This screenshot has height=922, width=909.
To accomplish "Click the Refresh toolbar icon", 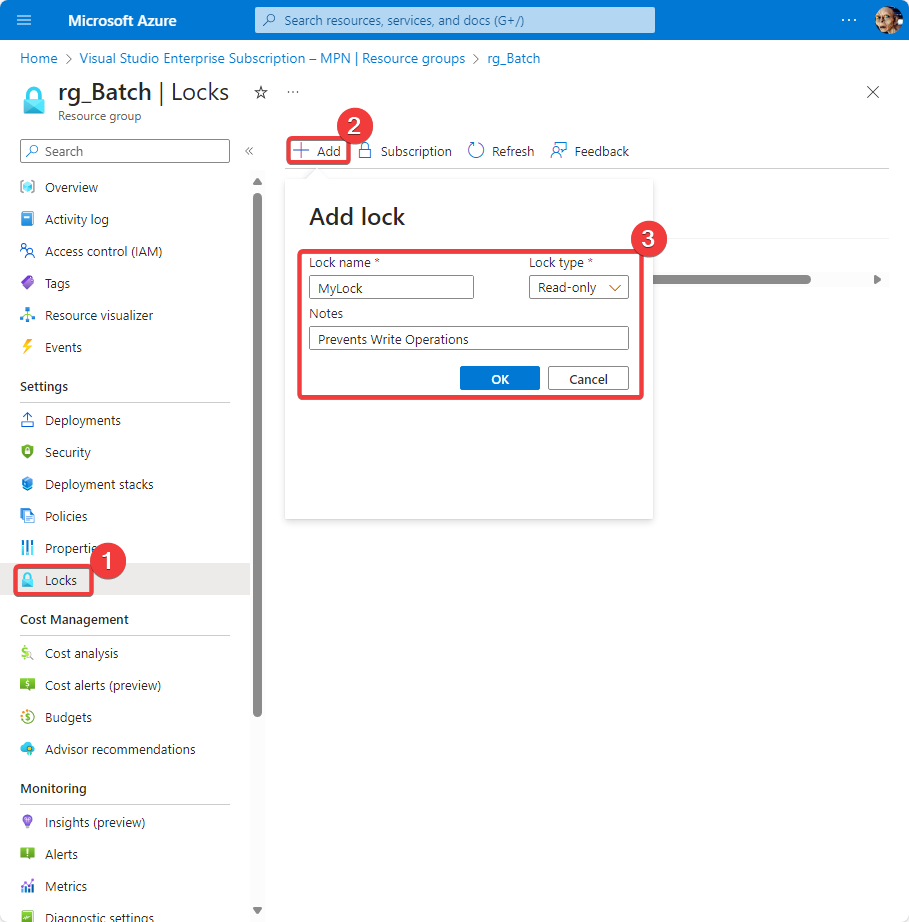I will tap(476, 151).
